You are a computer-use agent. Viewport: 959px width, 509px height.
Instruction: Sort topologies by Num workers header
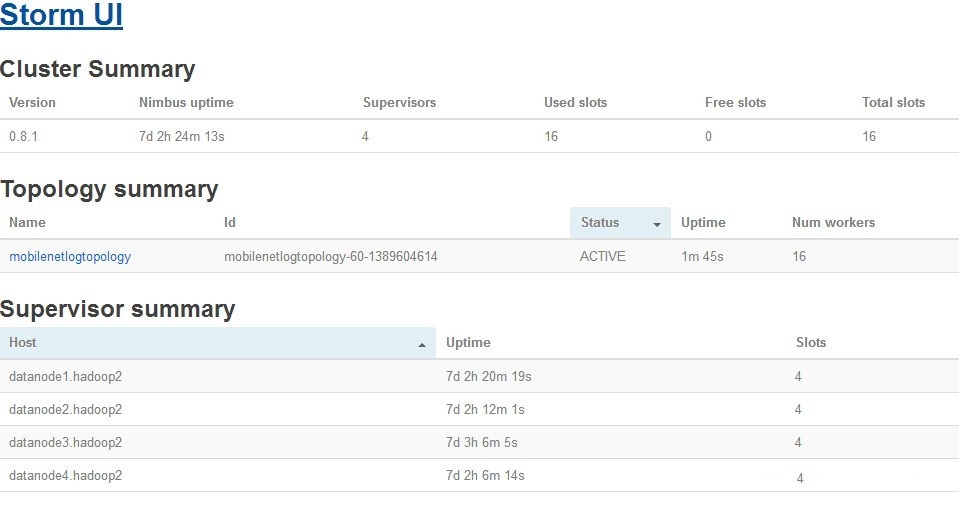[x=833, y=222]
